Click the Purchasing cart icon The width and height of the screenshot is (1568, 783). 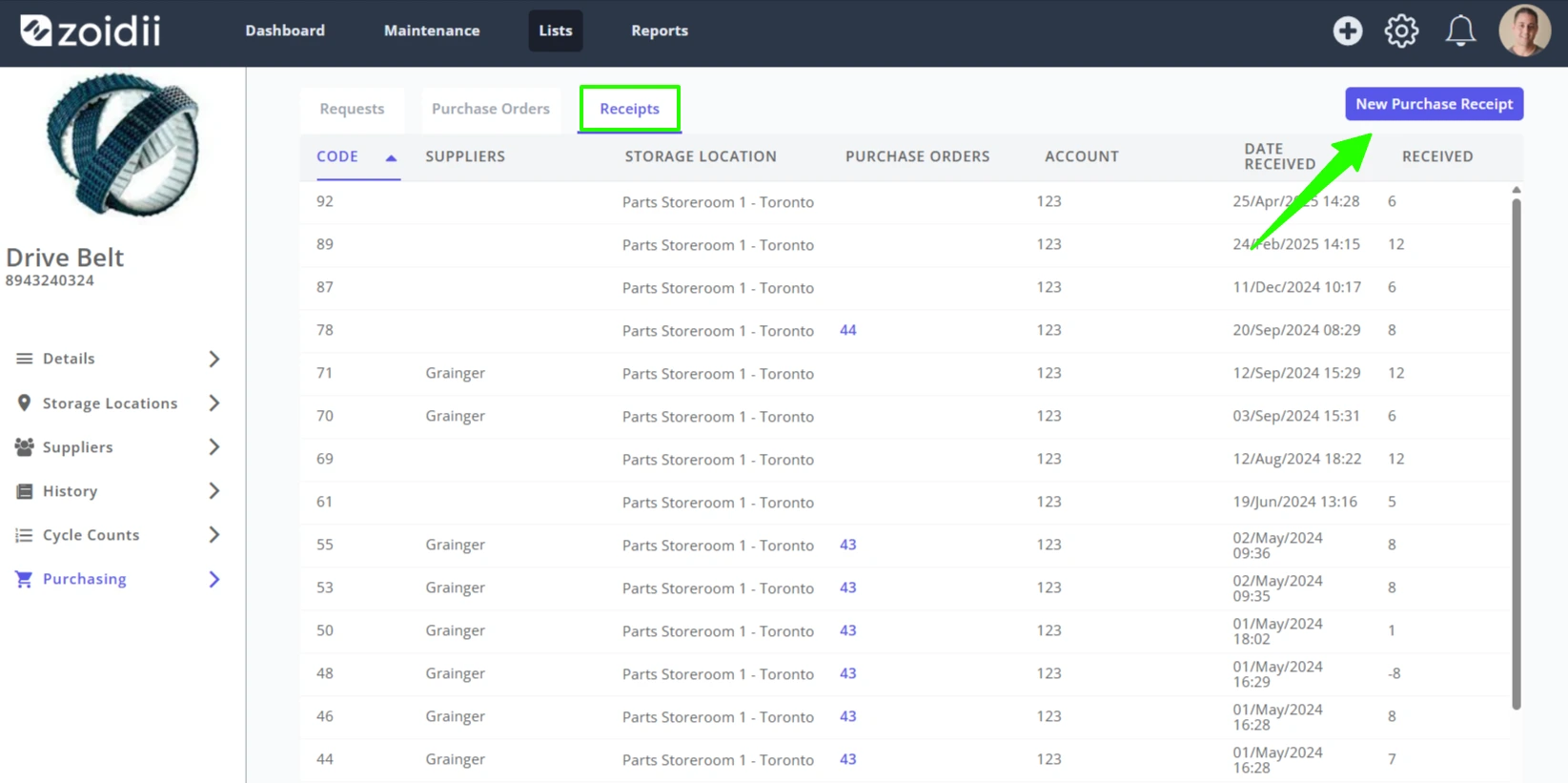coord(24,579)
